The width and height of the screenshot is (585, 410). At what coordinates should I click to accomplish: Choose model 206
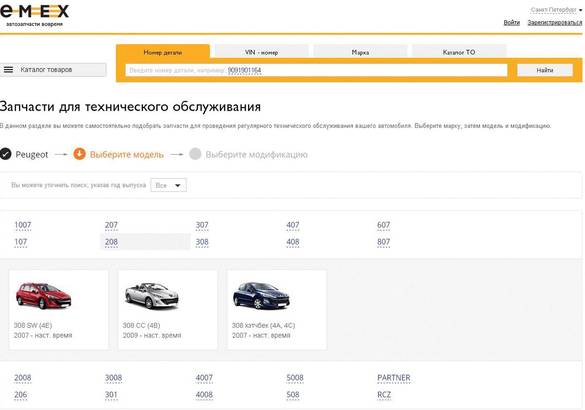click(21, 395)
